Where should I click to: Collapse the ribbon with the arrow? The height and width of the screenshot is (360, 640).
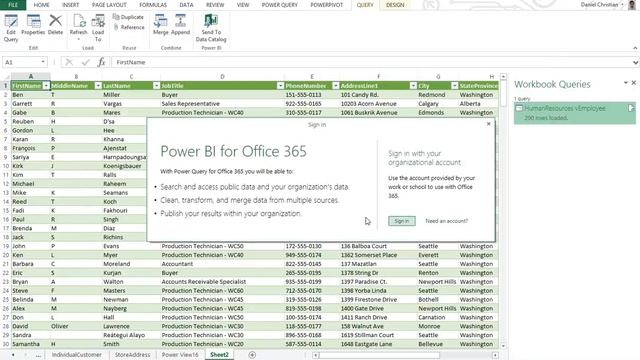(x=635, y=48)
